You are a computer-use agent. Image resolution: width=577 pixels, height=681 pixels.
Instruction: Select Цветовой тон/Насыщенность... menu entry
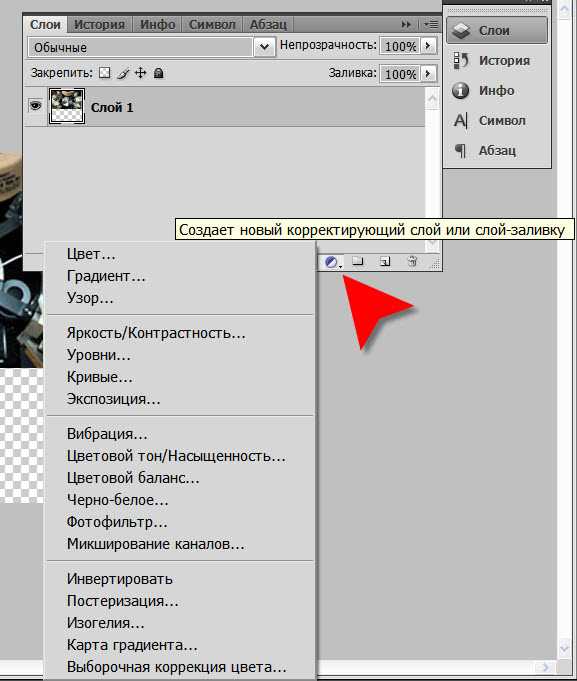pyautogui.click(x=176, y=456)
